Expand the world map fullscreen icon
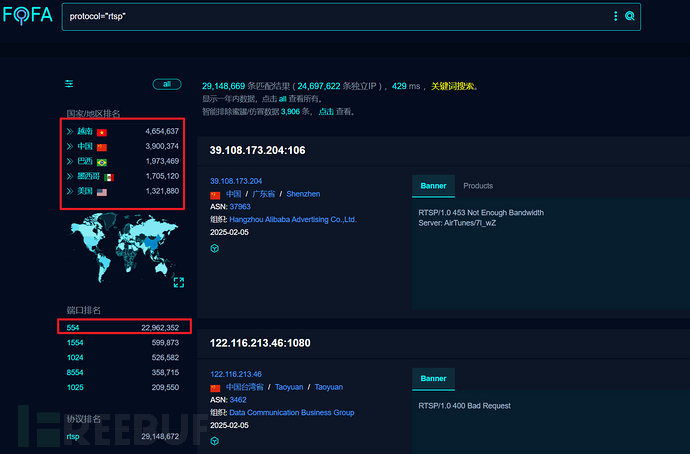The height and width of the screenshot is (454, 690). (179, 282)
